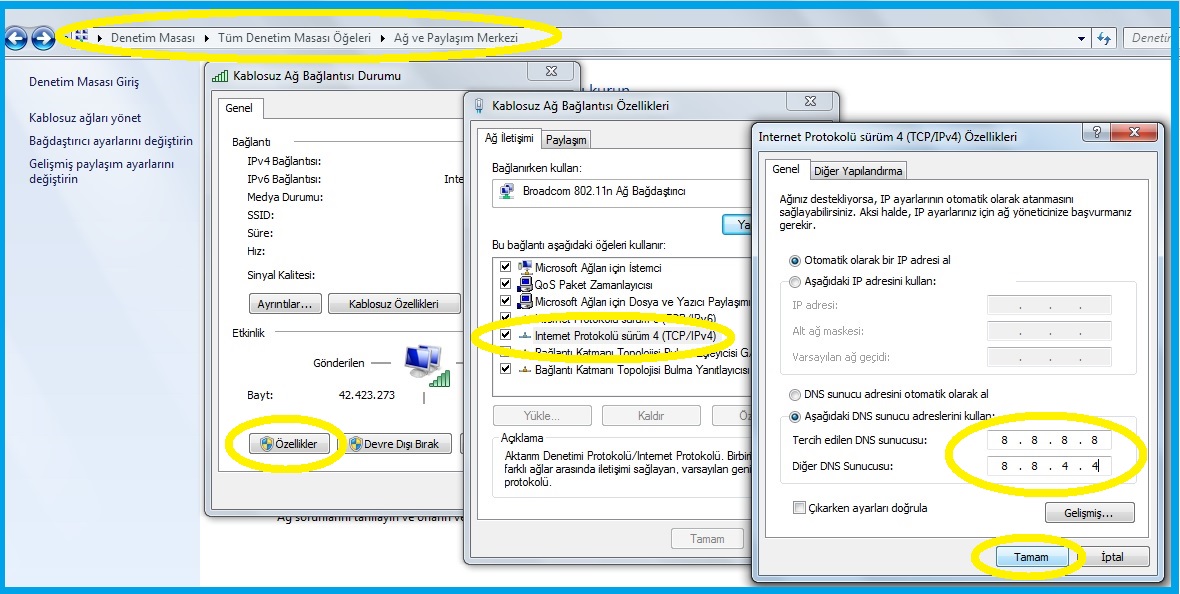This screenshot has width=1180, height=594.
Task: Click the QoS Paket Zamanlayıcısı item icon
Action: coord(524,284)
